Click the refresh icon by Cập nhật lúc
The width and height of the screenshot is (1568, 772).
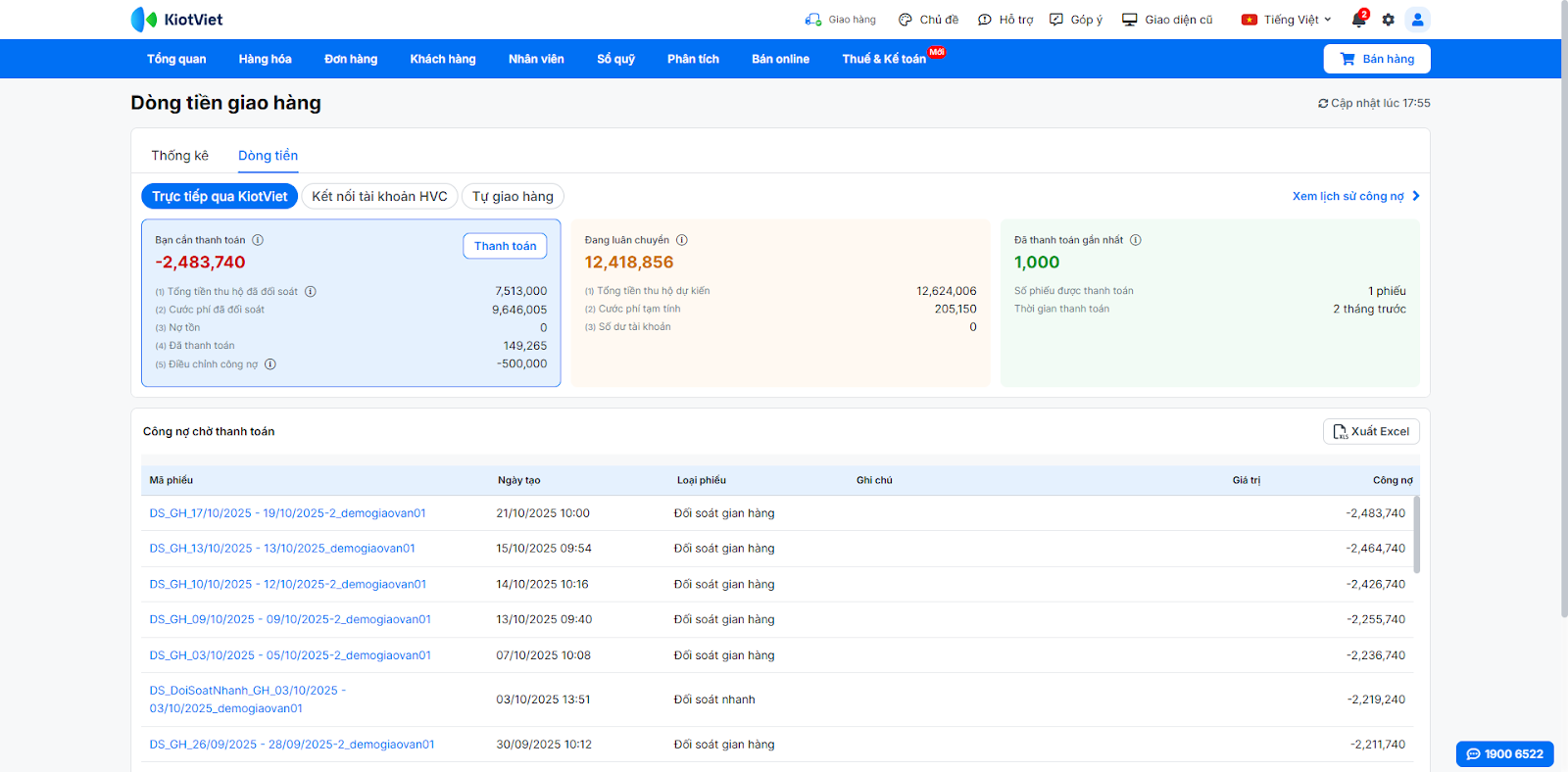pos(1323,103)
